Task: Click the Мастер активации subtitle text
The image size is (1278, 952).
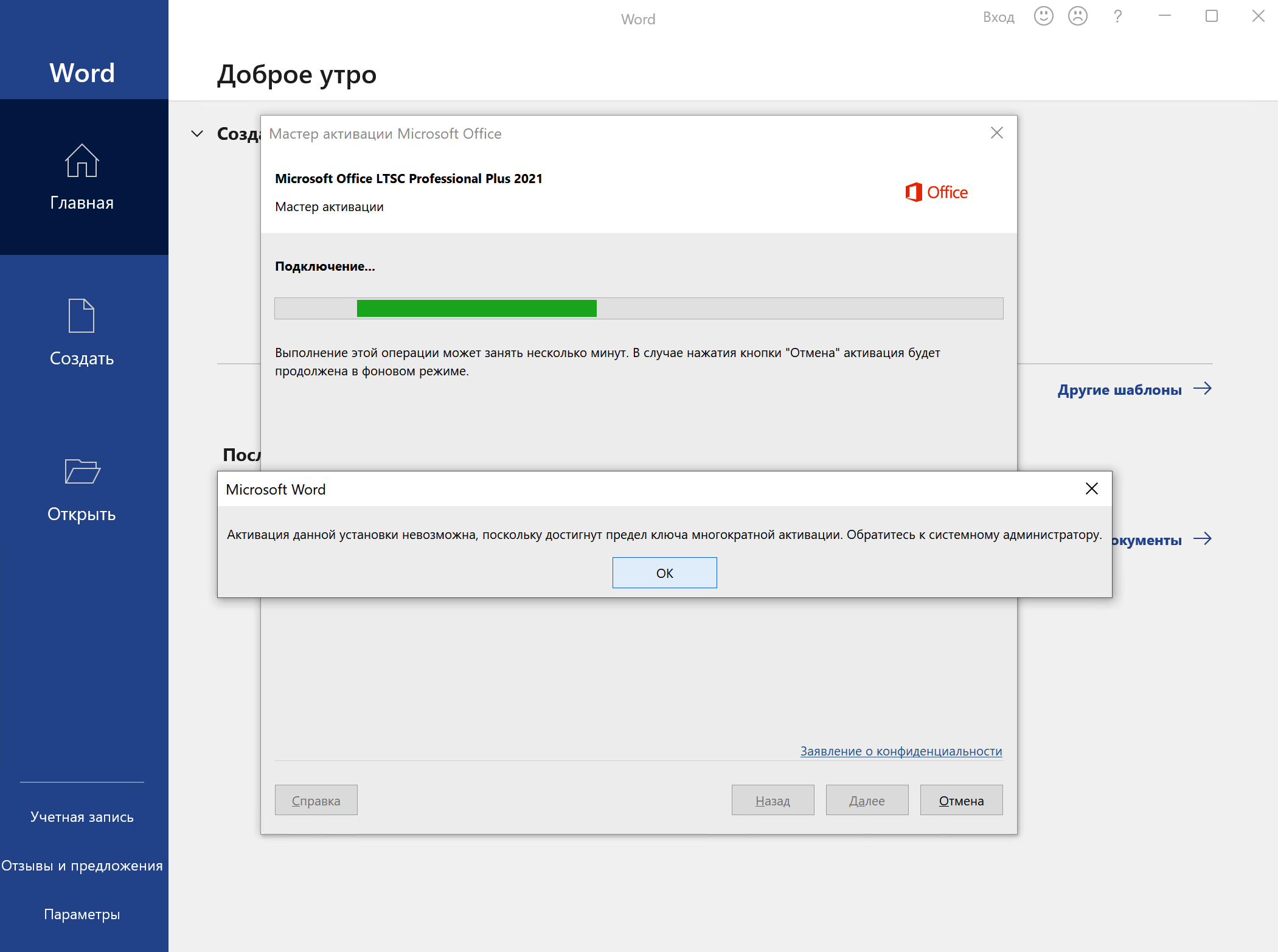Action: click(330, 207)
